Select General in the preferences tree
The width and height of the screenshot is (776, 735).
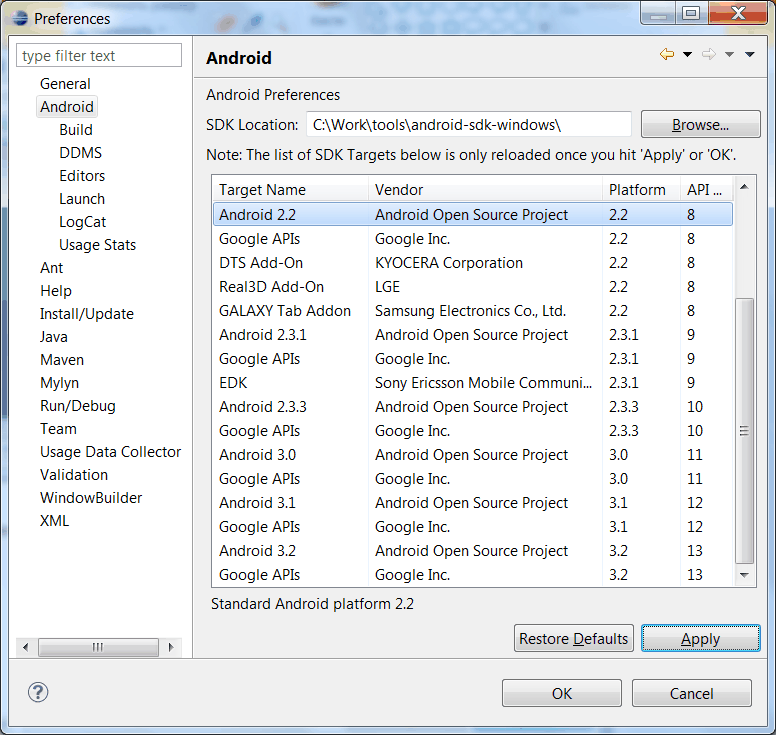click(x=65, y=84)
